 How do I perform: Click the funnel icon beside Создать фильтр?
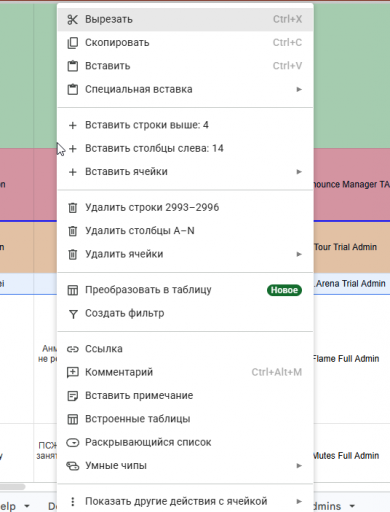coord(73,314)
